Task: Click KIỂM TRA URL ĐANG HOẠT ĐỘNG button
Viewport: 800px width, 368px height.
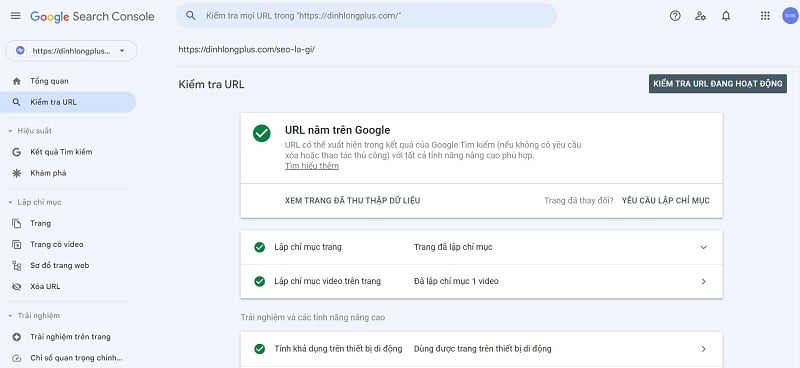Action: click(x=718, y=84)
